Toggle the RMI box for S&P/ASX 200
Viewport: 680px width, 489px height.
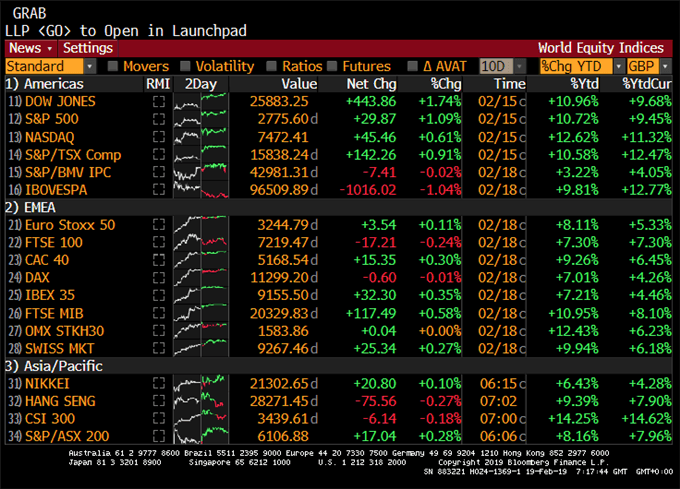(x=159, y=436)
